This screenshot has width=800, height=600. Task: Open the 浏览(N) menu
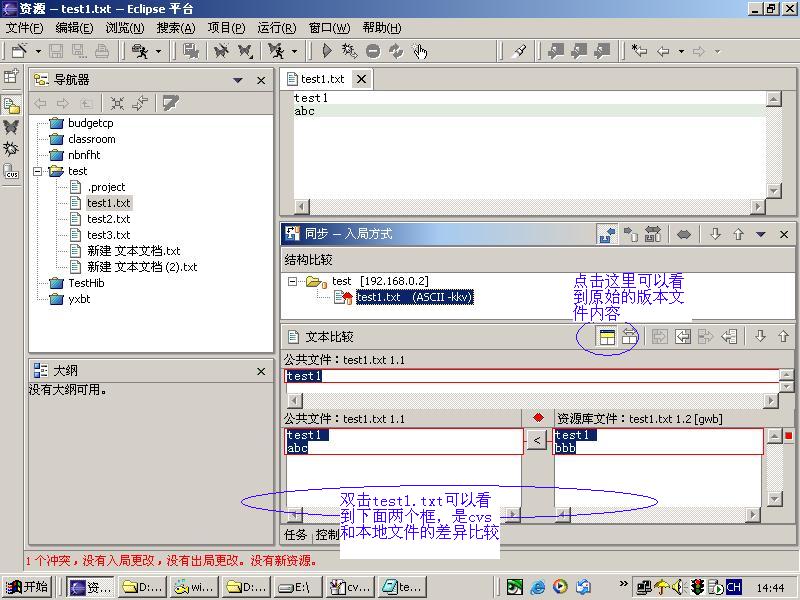(x=125, y=28)
